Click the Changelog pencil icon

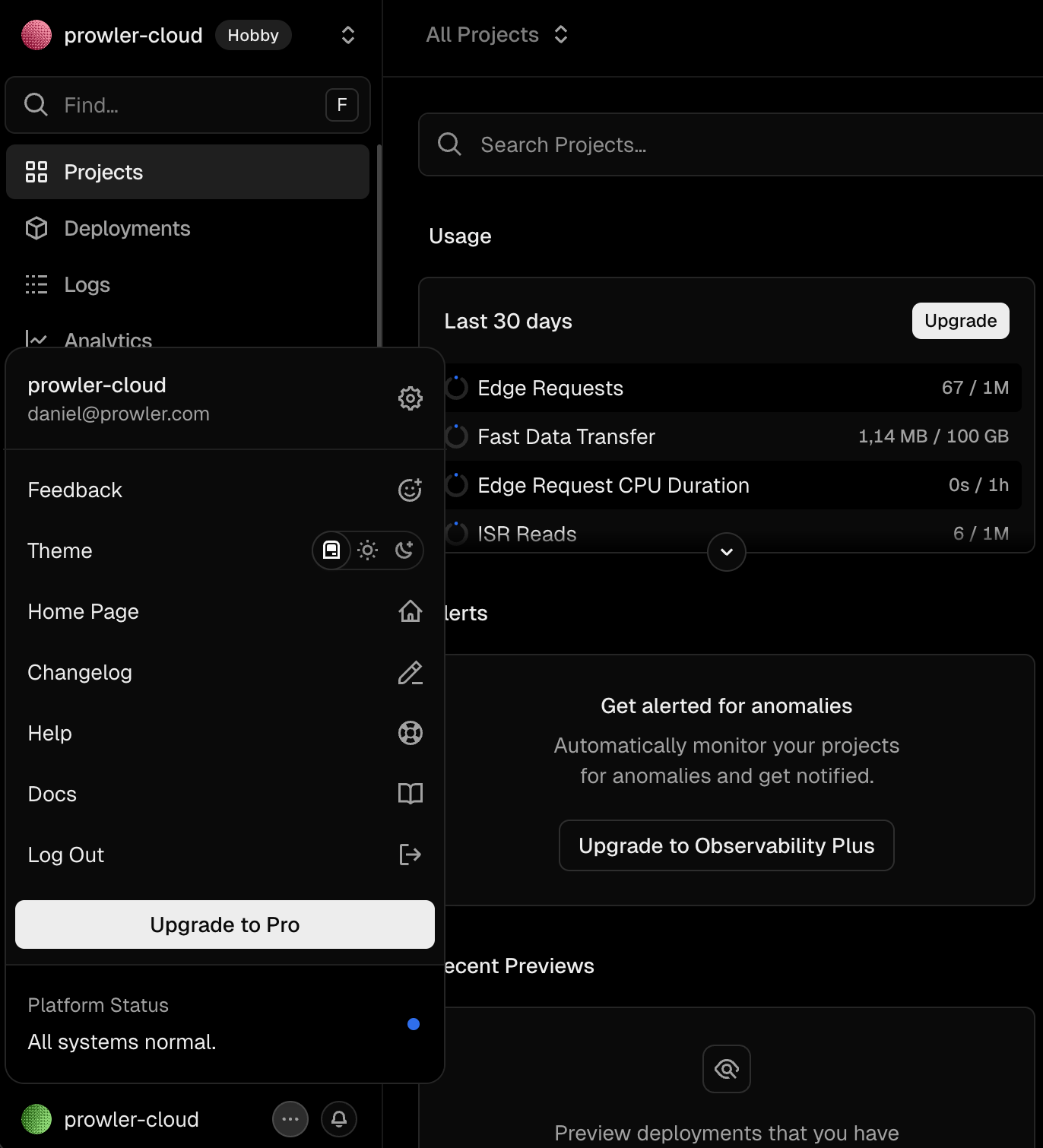click(x=411, y=672)
